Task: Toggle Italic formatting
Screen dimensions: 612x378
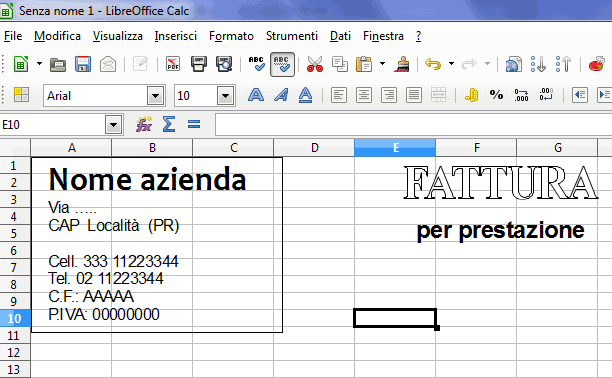Action: (x=281, y=95)
